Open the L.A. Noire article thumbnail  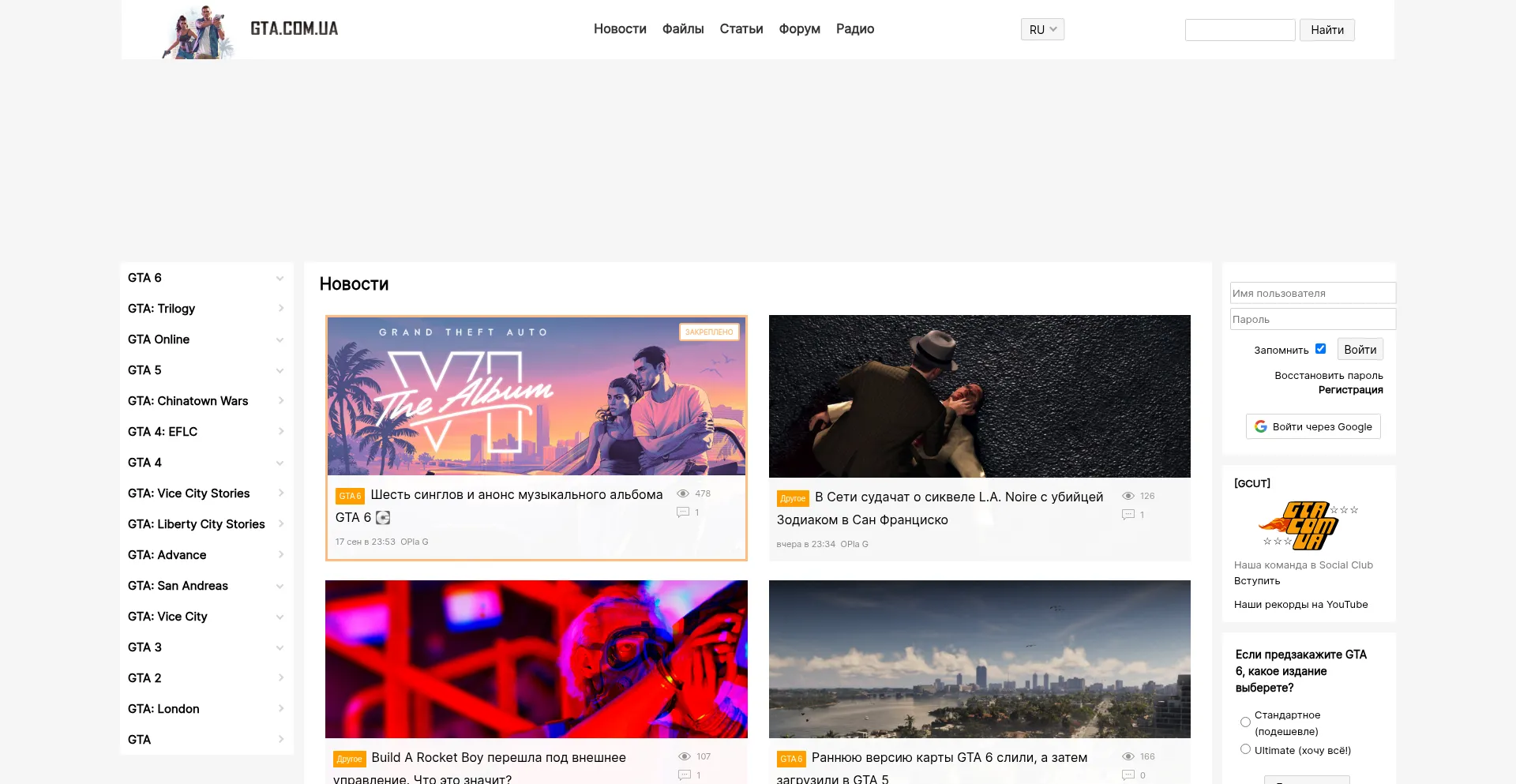979,396
